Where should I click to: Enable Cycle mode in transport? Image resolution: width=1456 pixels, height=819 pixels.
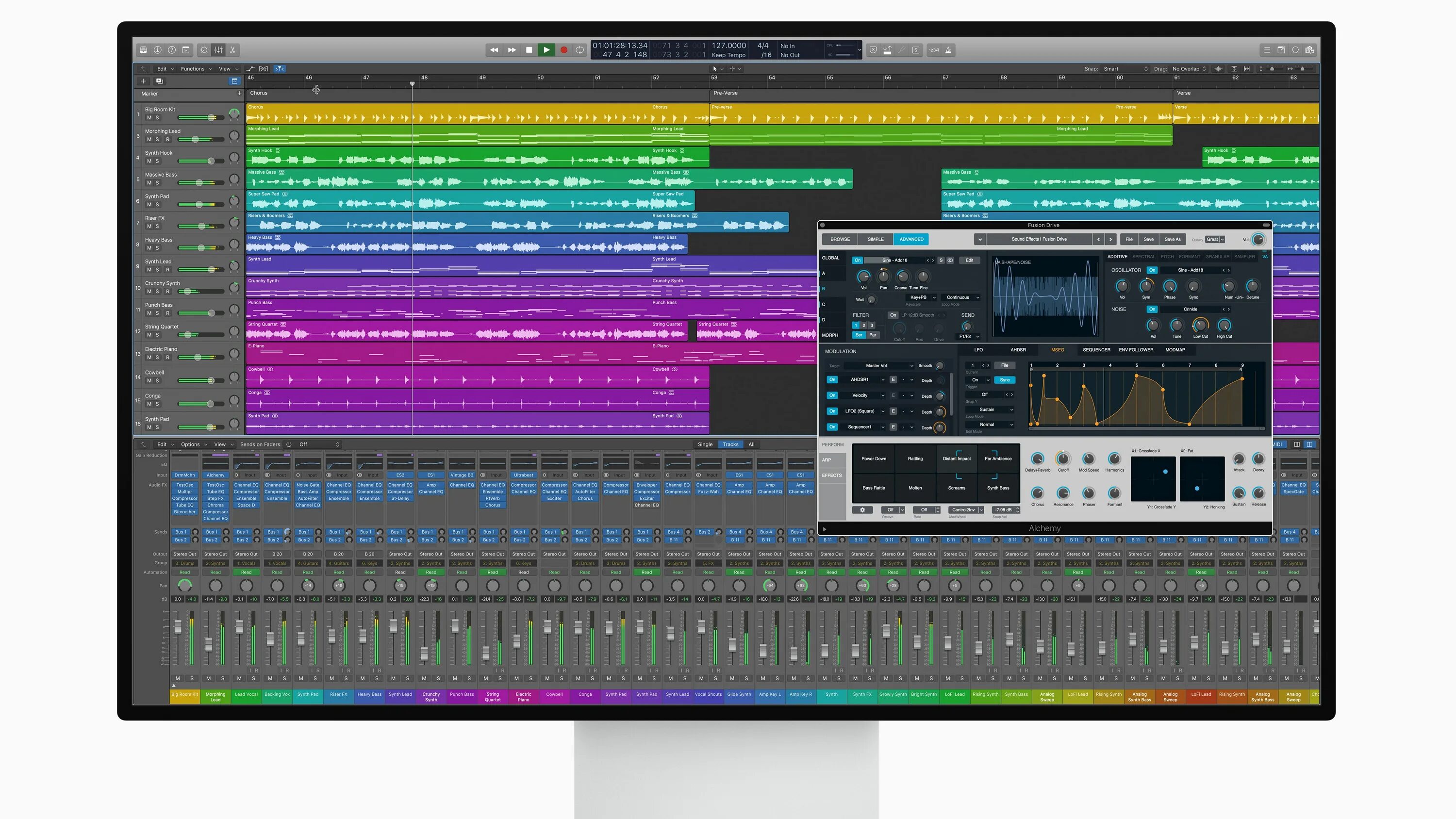579,50
